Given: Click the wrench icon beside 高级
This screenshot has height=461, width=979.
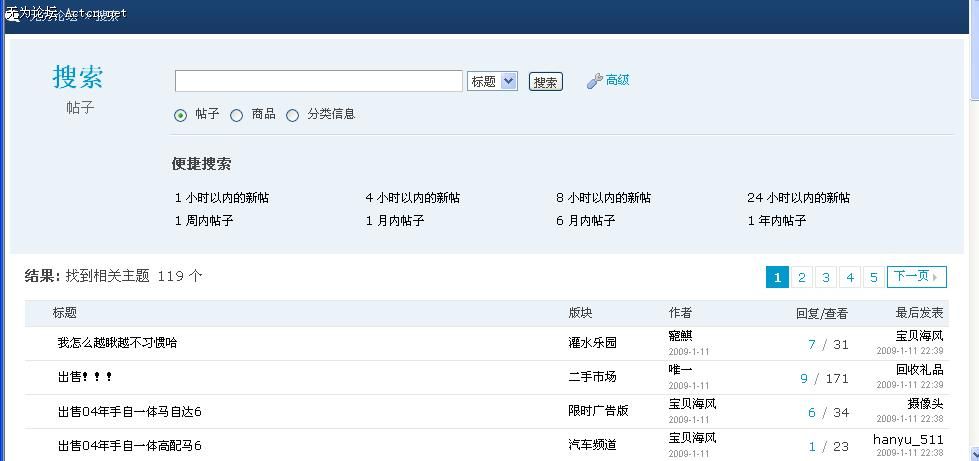Looking at the screenshot, I should coord(594,81).
